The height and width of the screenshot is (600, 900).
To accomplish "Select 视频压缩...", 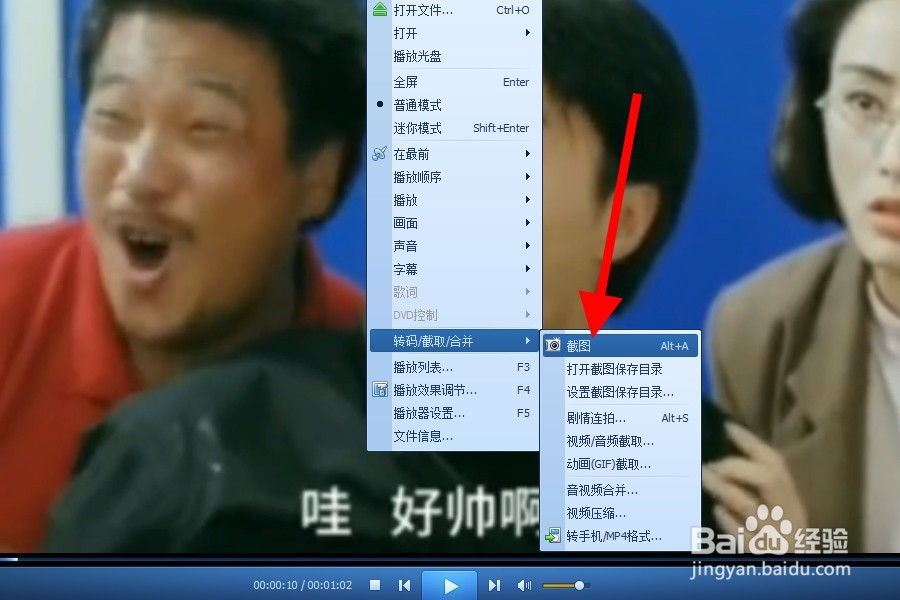I will [620, 513].
